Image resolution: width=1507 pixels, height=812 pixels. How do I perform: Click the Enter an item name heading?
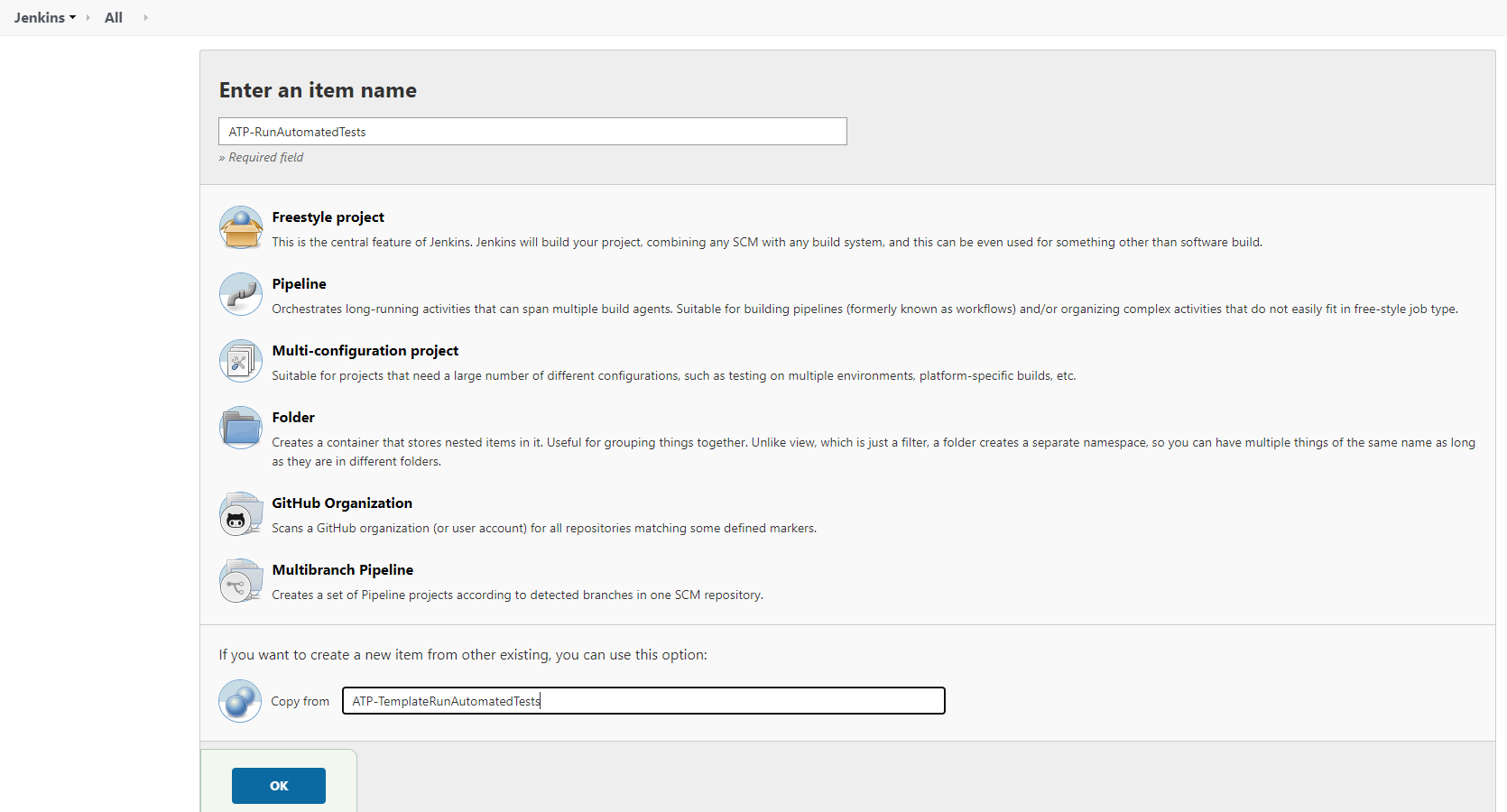pyautogui.click(x=318, y=90)
